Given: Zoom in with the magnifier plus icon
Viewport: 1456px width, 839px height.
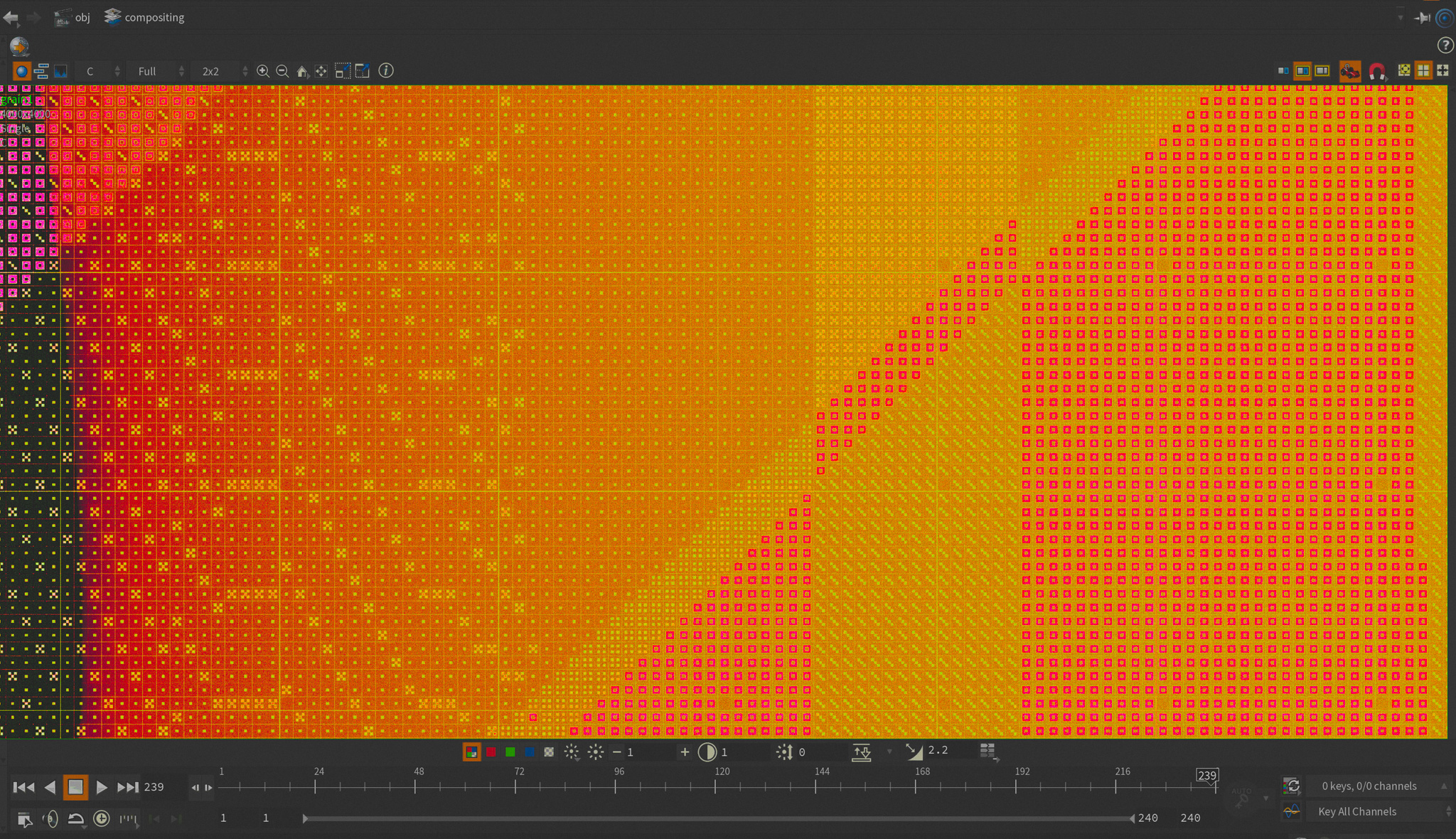Looking at the screenshot, I should coord(263,71).
